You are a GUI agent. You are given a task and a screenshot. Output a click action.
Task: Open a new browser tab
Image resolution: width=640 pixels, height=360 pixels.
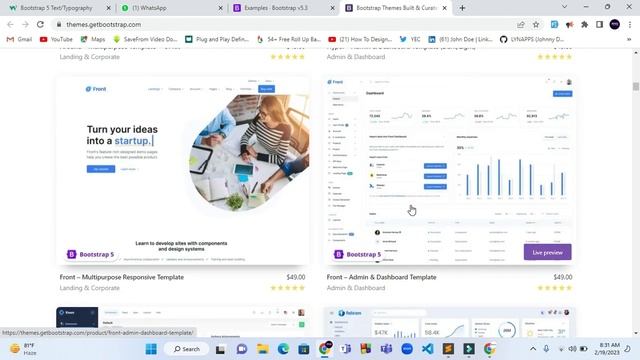tap(462, 8)
